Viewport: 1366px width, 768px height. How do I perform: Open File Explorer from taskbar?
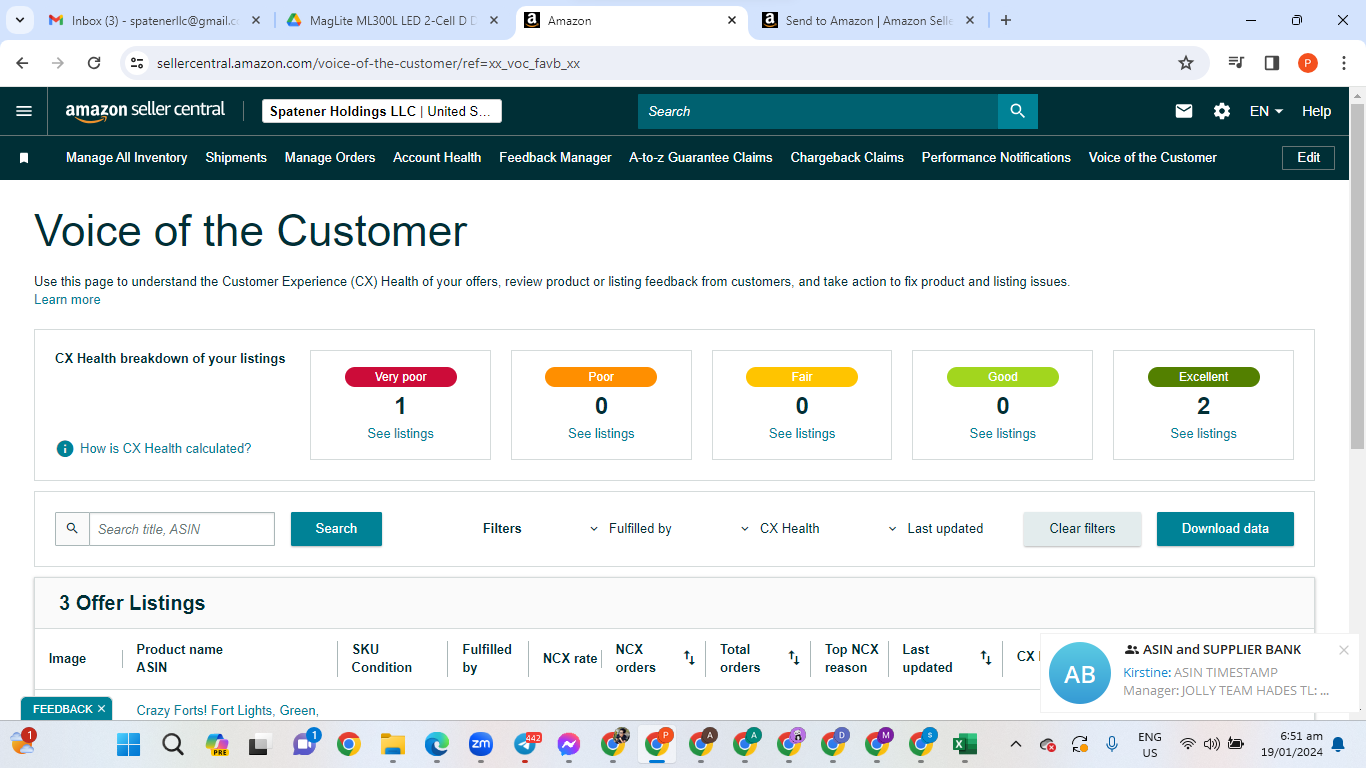click(392, 744)
